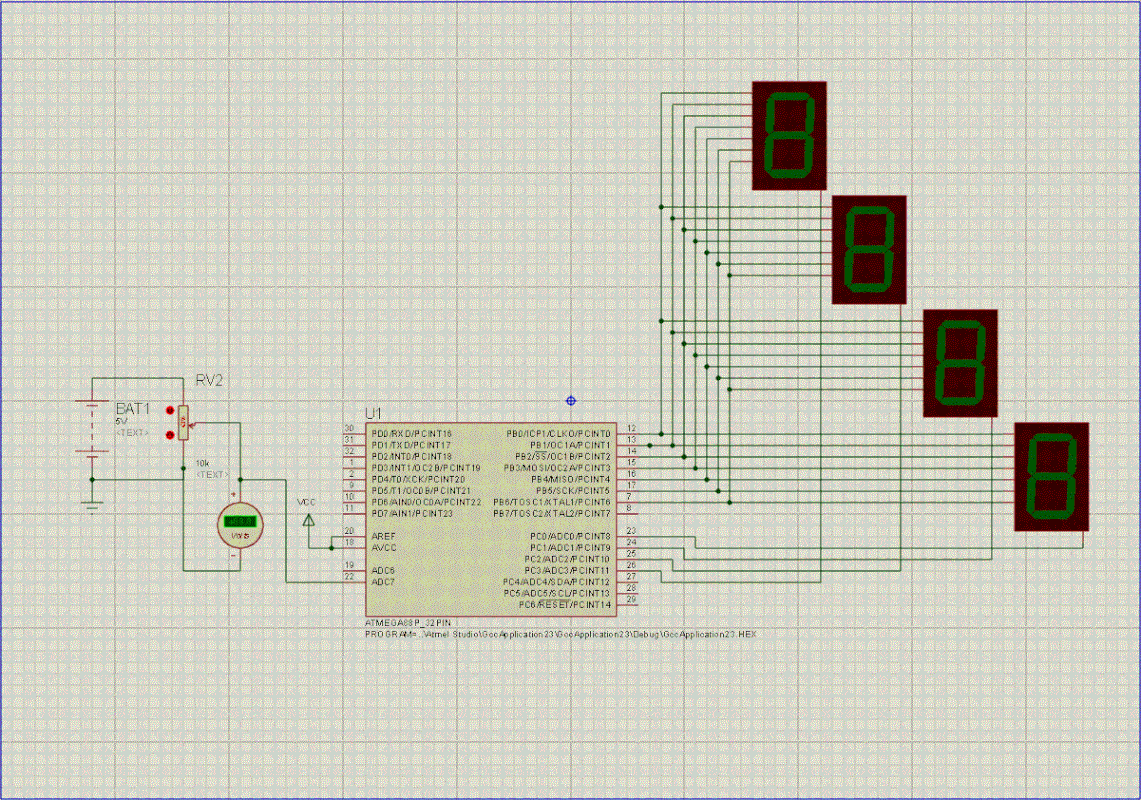1141x800 pixels.
Task: Click the blue origin marker crosshair
Action: click(x=570, y=401)
